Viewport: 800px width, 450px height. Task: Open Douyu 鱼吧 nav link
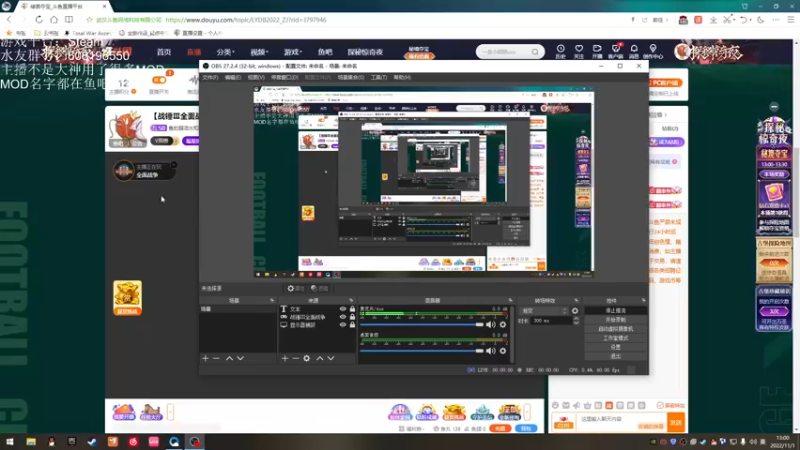point(325,52)
